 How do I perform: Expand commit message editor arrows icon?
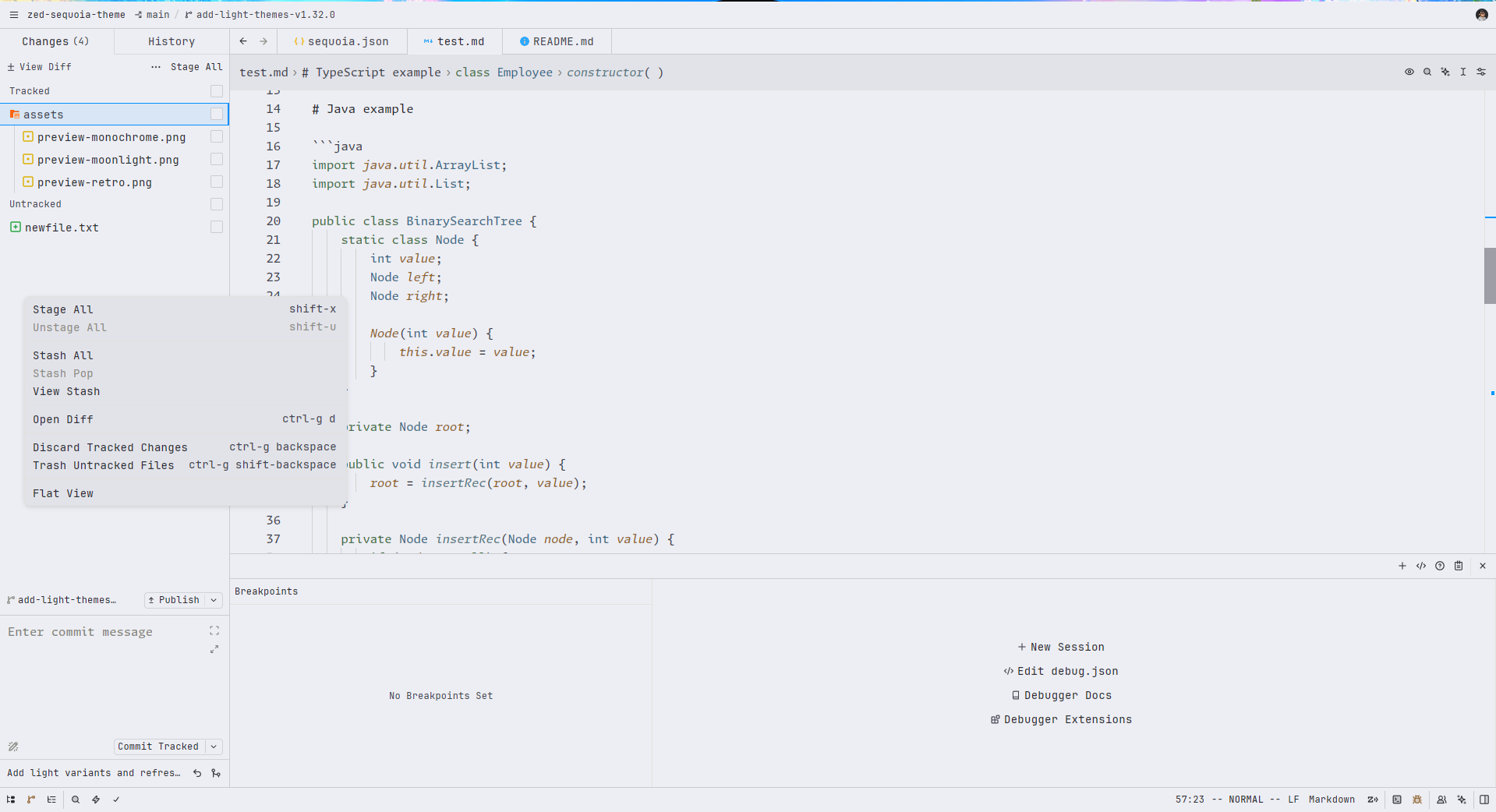[214, 649]
